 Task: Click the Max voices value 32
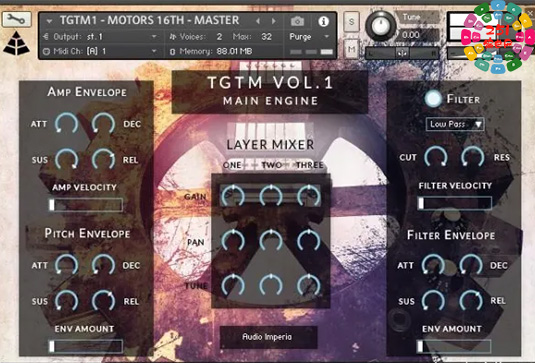point(266,37)
